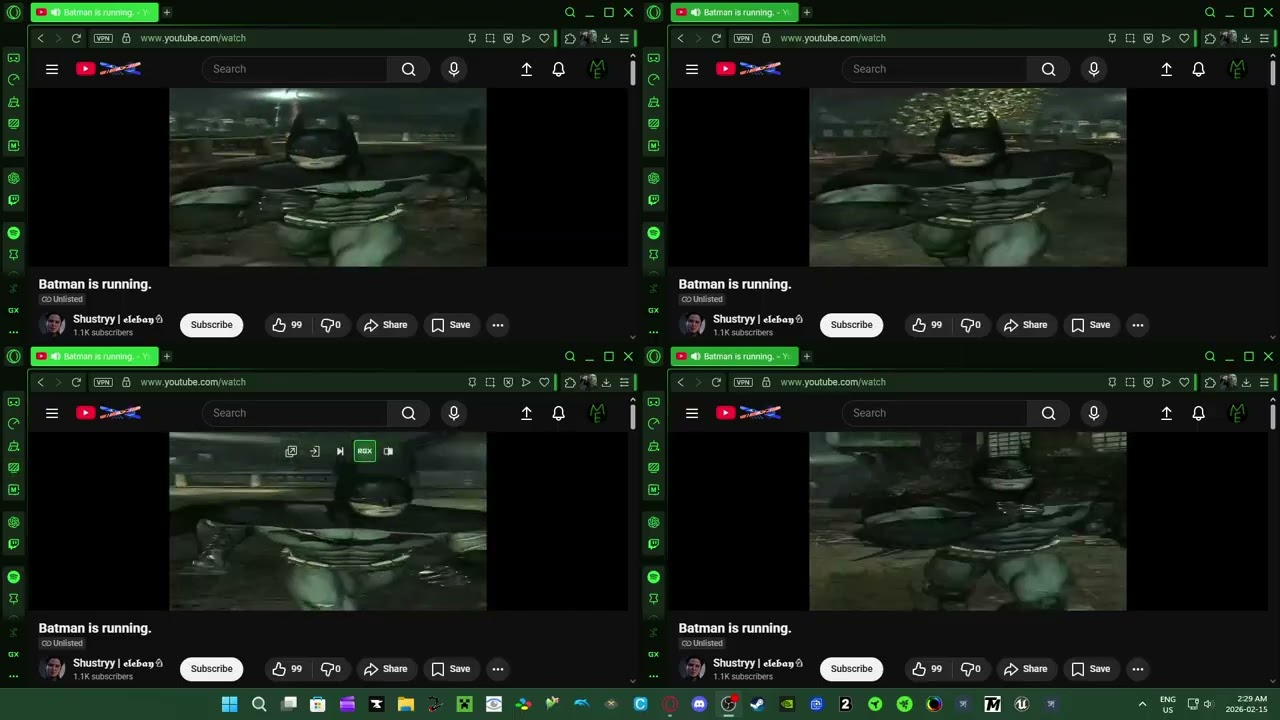This screenshot has width=1280, height=720.
Task: Share the video in the bottom-left window
Action: (x=386, y=669)
